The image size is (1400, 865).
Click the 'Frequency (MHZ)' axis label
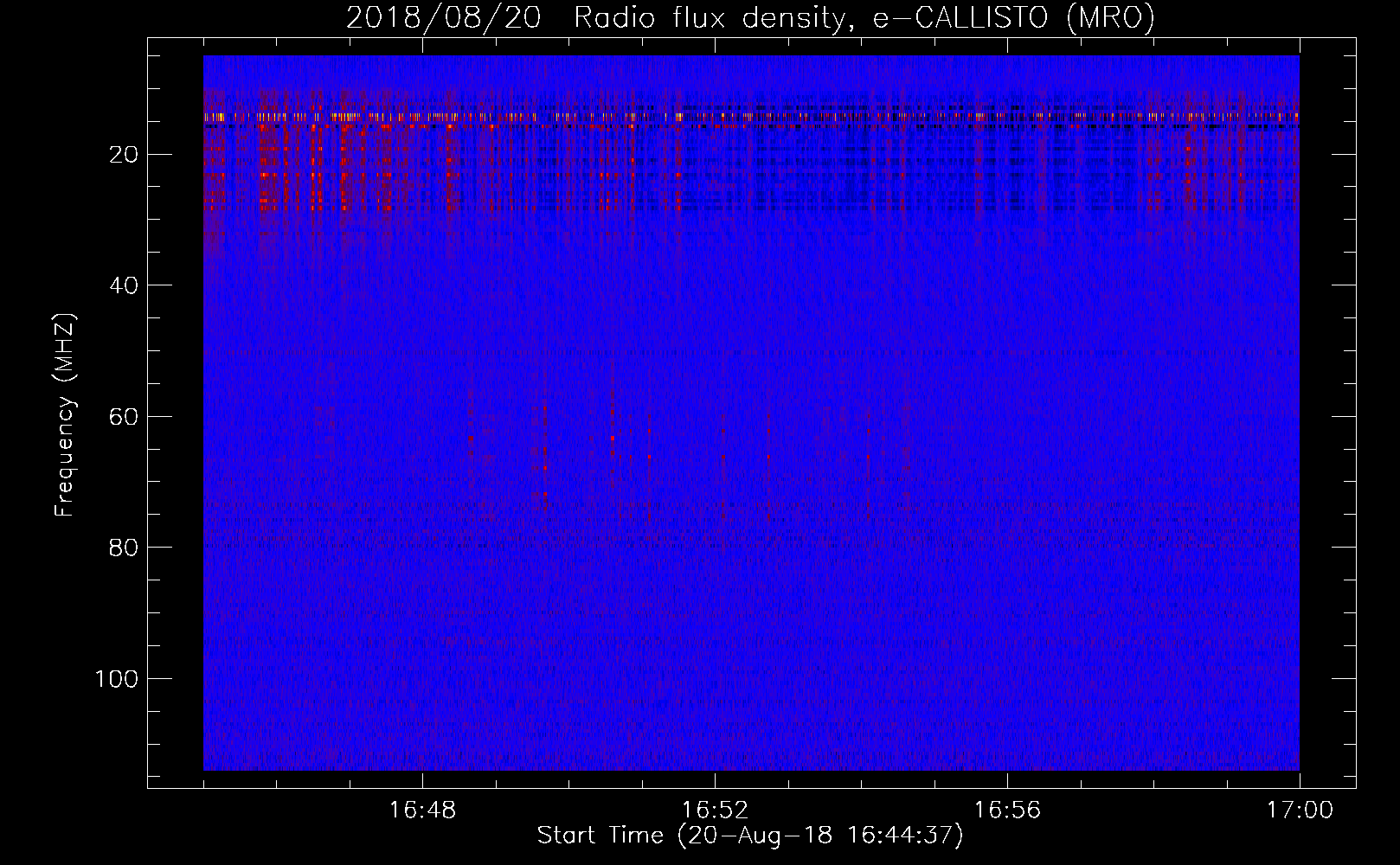click(x=66, y=414)
